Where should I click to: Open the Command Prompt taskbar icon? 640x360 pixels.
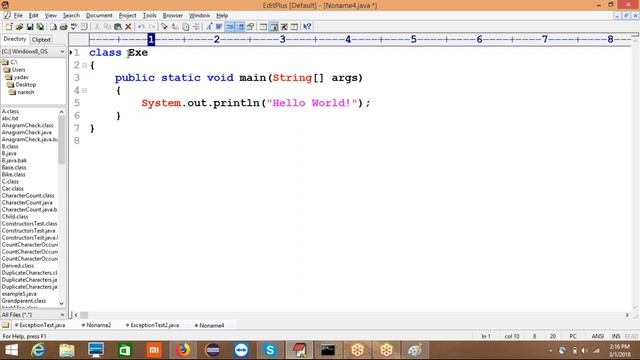(328, 350)
